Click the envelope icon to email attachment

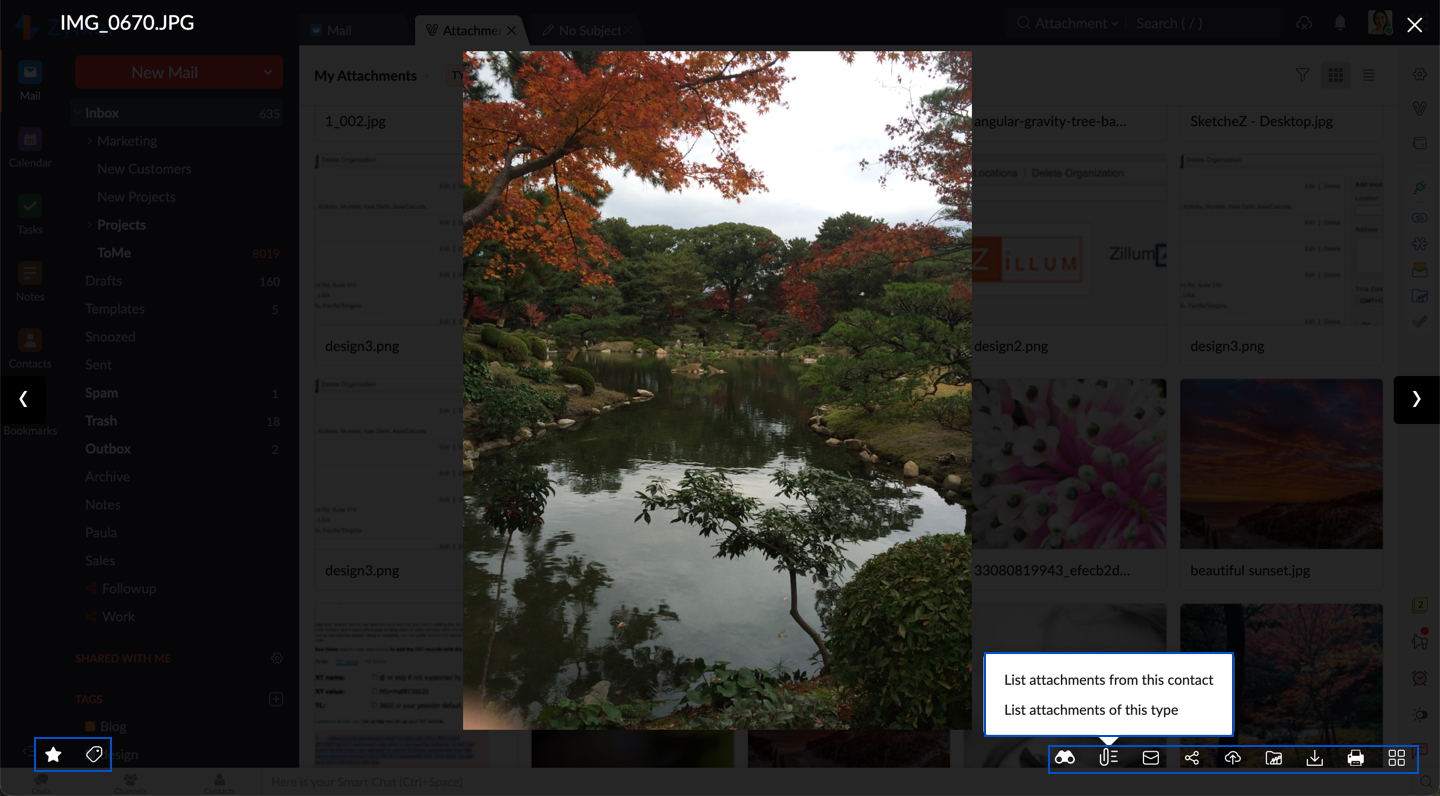1151,758
